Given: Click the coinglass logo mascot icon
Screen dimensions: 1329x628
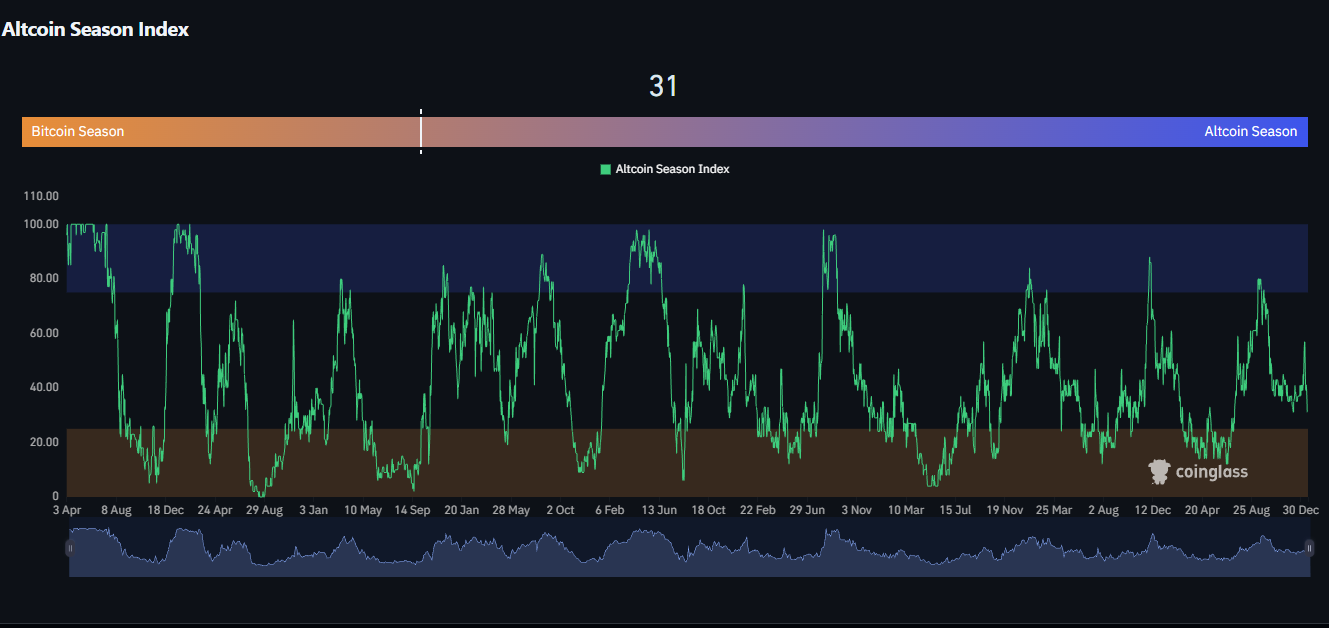Looking at the screenshot, I should point(1159,472).
